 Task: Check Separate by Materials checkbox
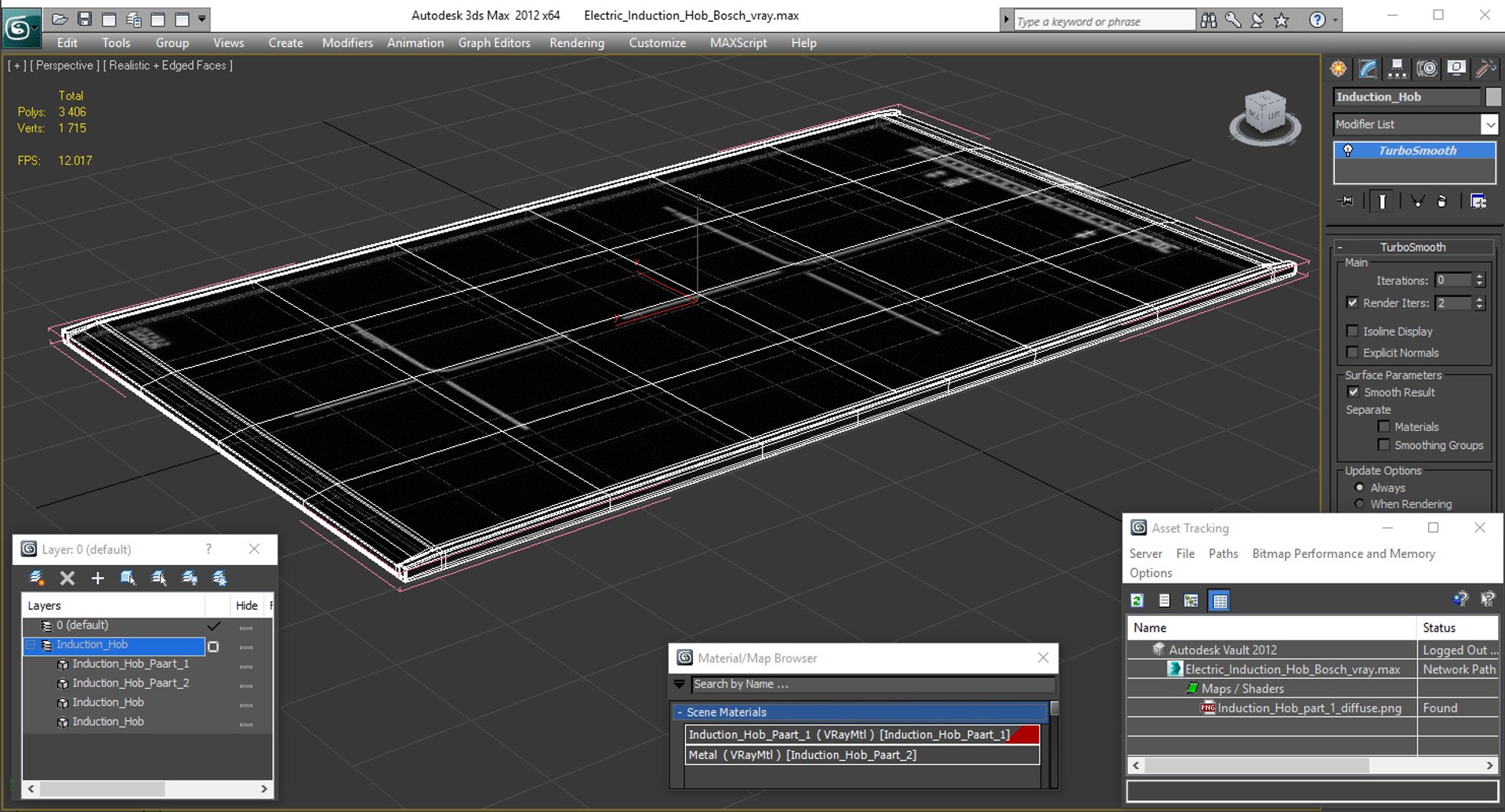(x=1384, y=426)
